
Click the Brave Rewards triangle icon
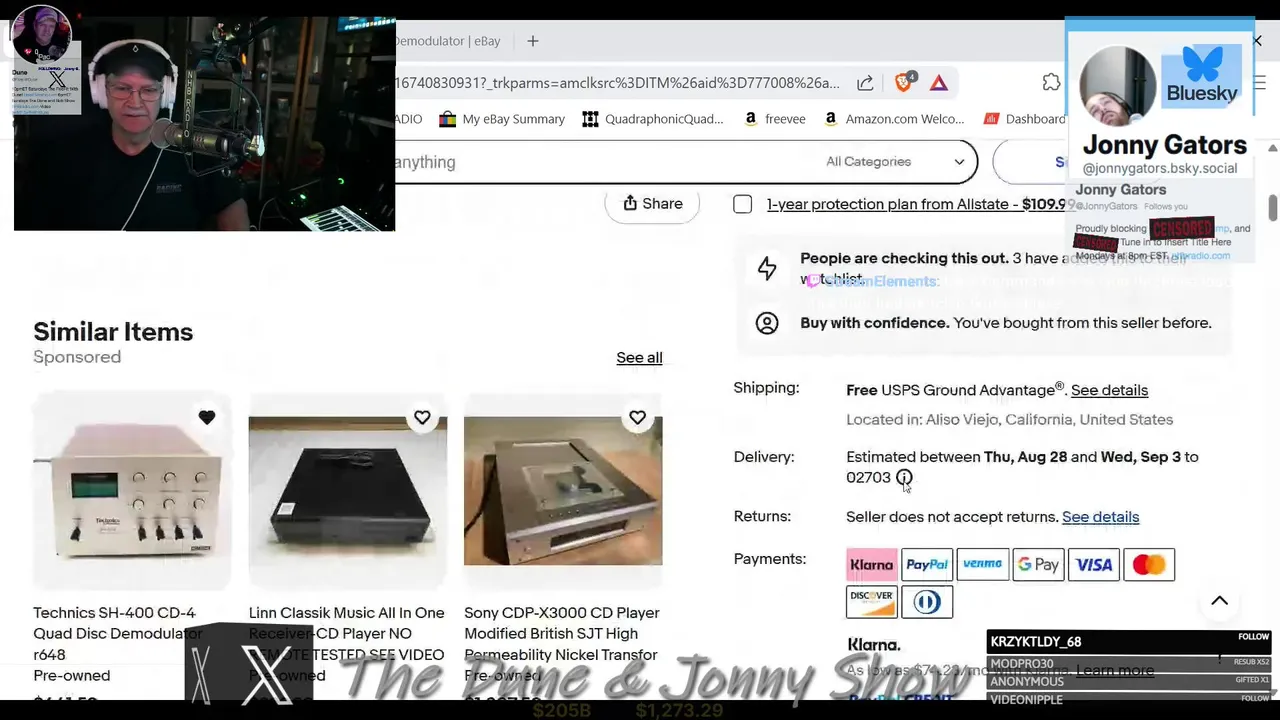(x=939, y=83)
